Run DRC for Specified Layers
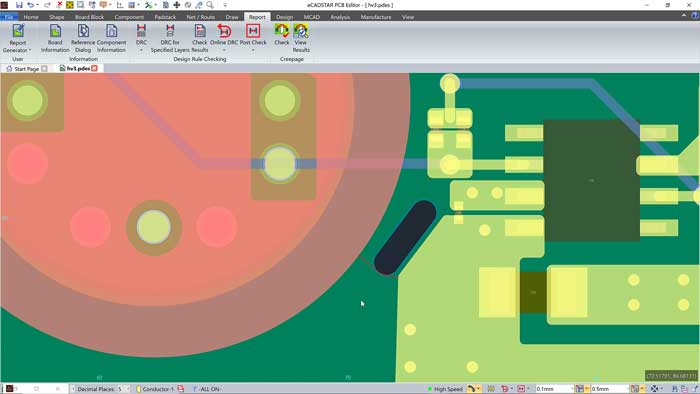This screenshot has width=700, height=394. pyautogui.click(x=170, y=38)
